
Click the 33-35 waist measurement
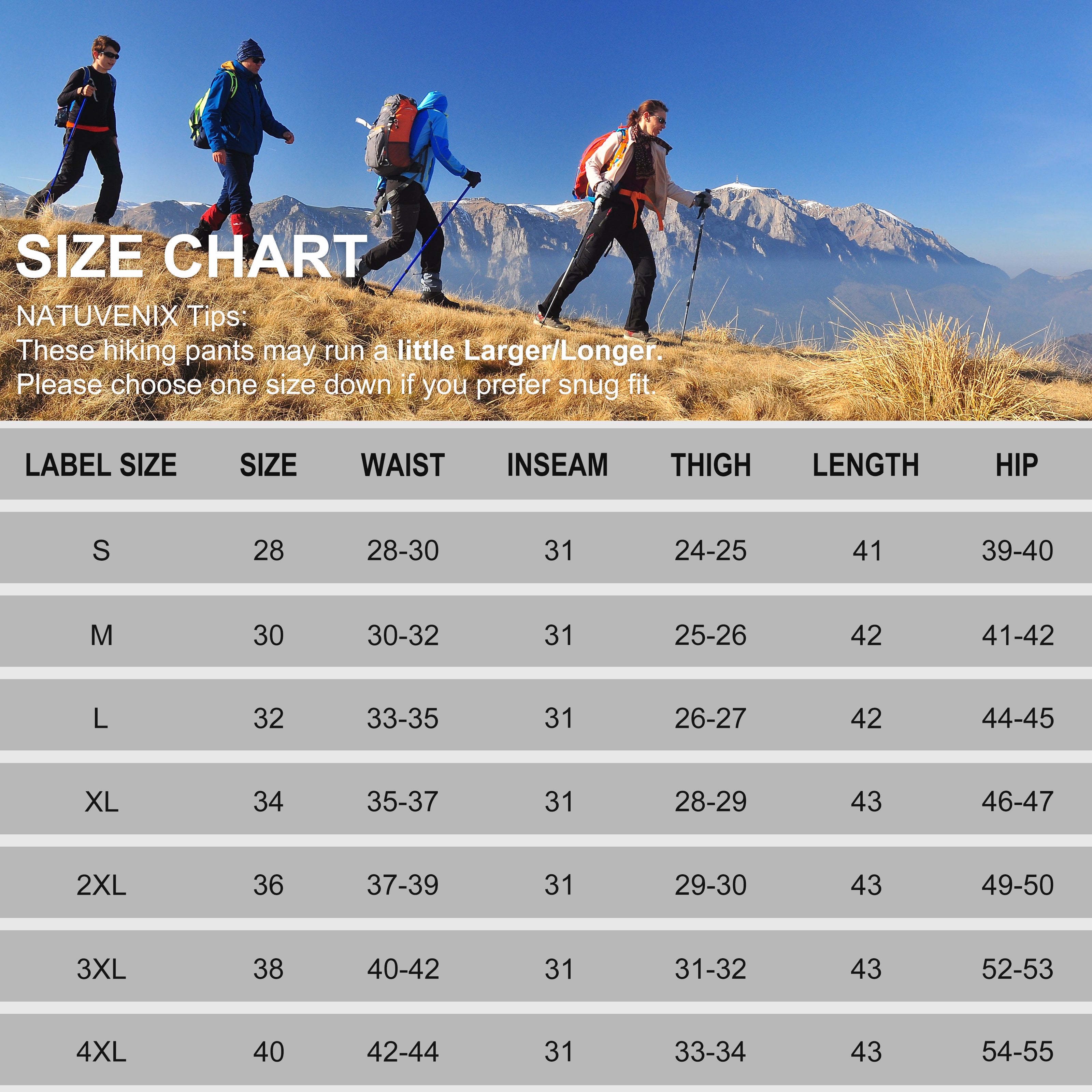(x=402, y=718)
